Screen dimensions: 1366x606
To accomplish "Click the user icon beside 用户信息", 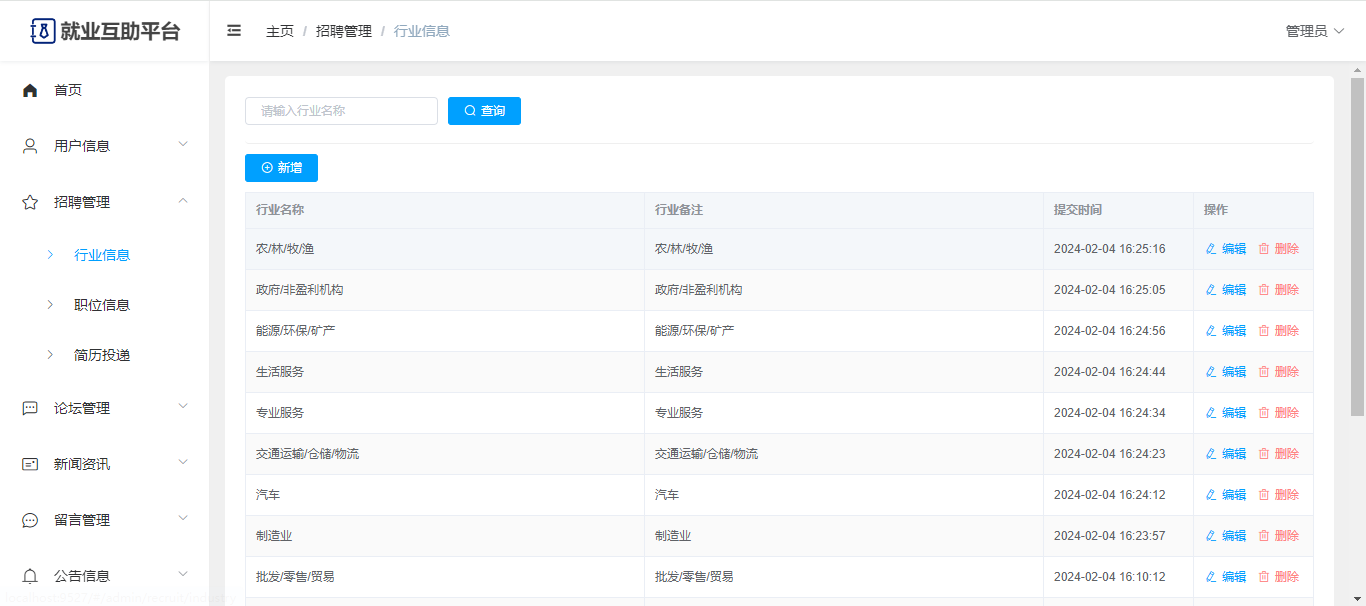I will pyautogui.click(x=30, y=146).
